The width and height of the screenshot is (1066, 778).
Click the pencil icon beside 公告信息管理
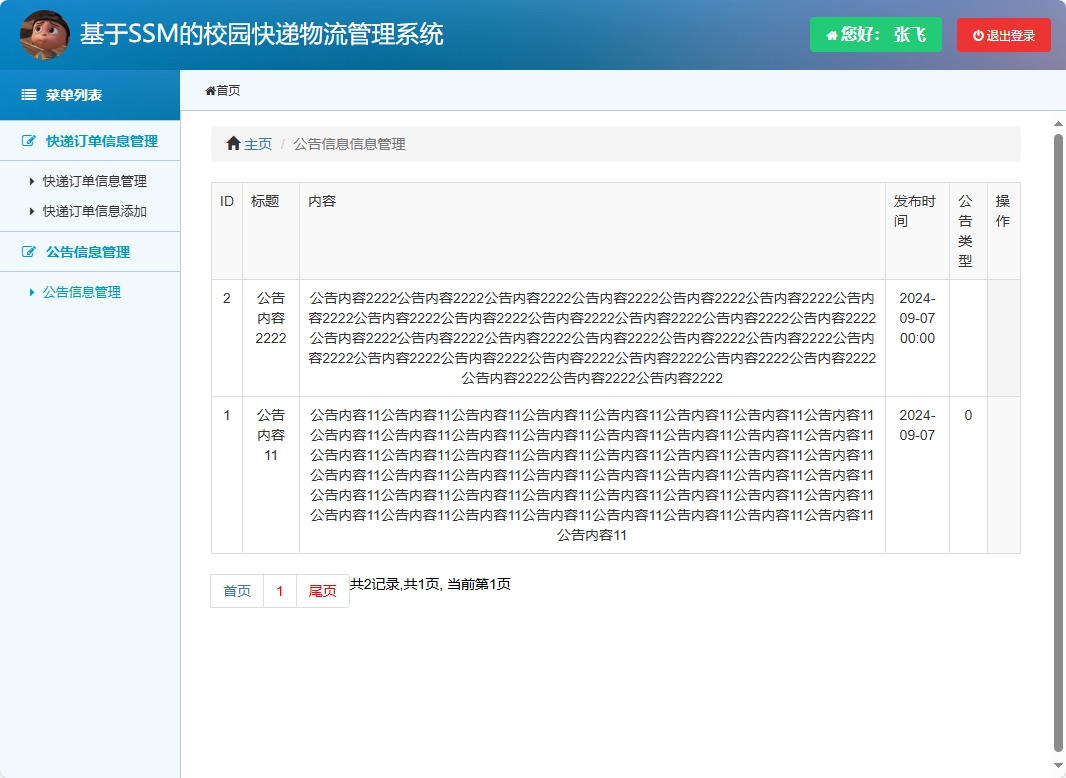pyautogui.click(x=29, y=252)
